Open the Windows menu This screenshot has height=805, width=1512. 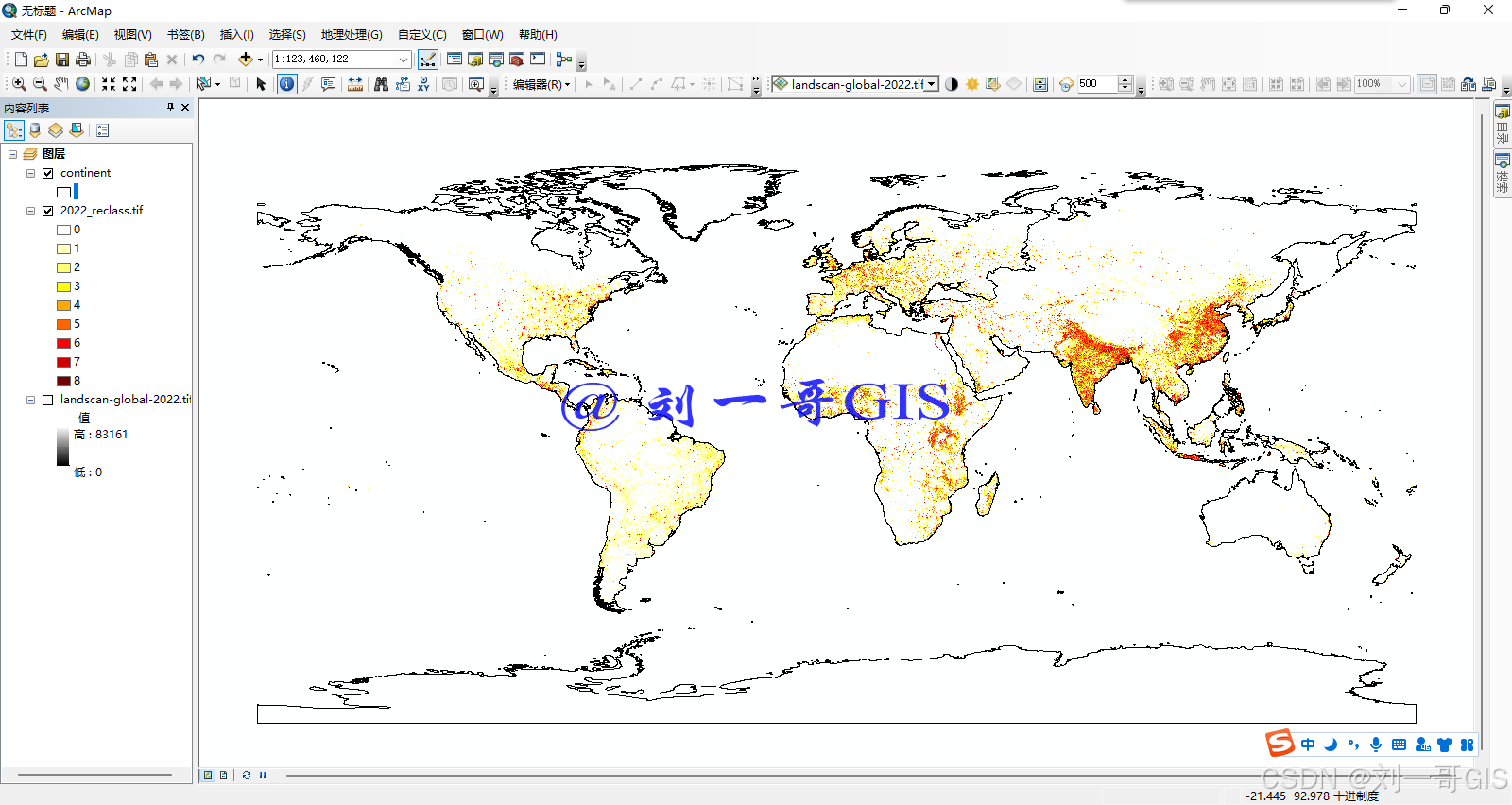pos(483,35)
